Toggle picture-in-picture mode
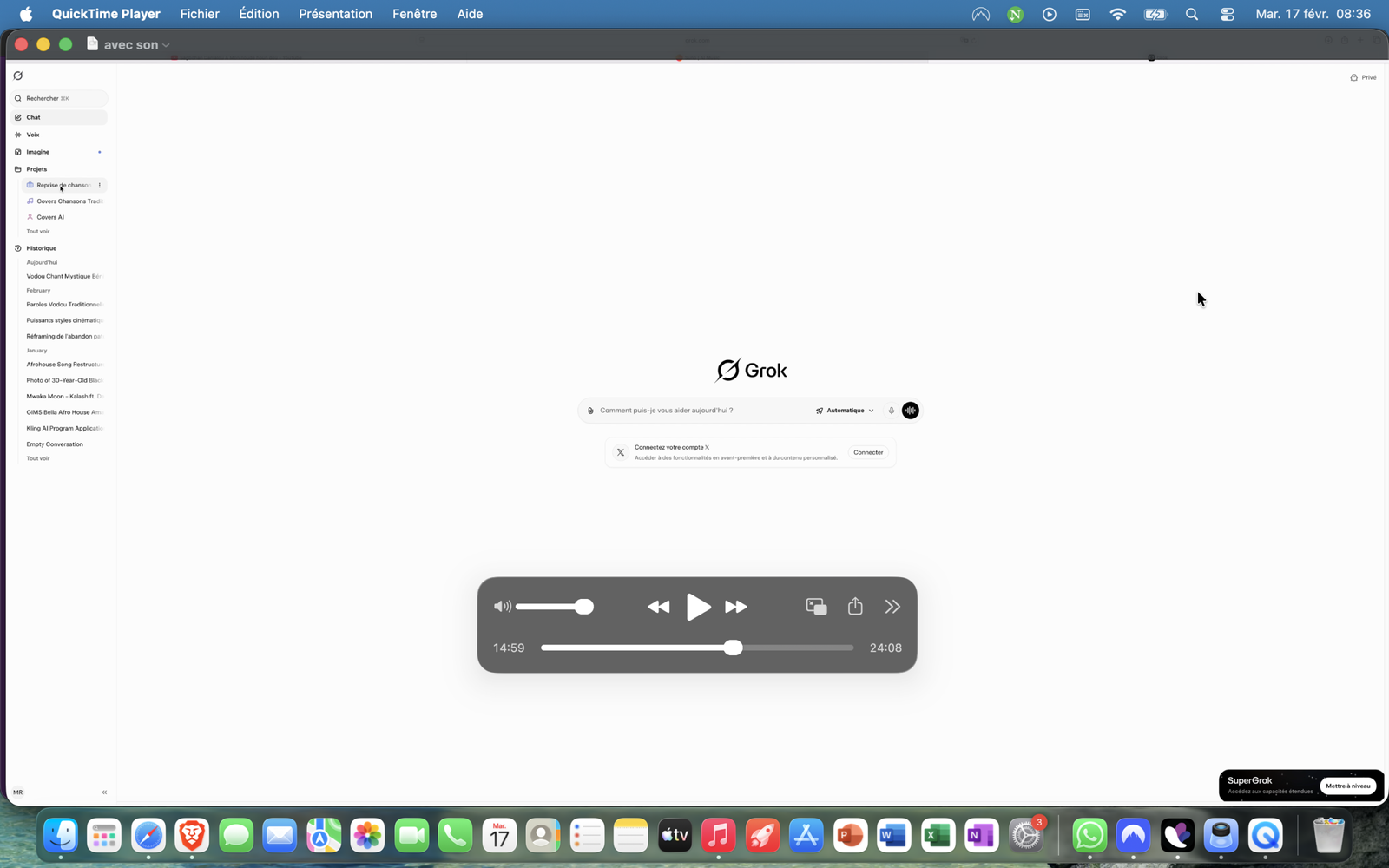This screenshot has height=868, width=1389. tap(816, 607)
